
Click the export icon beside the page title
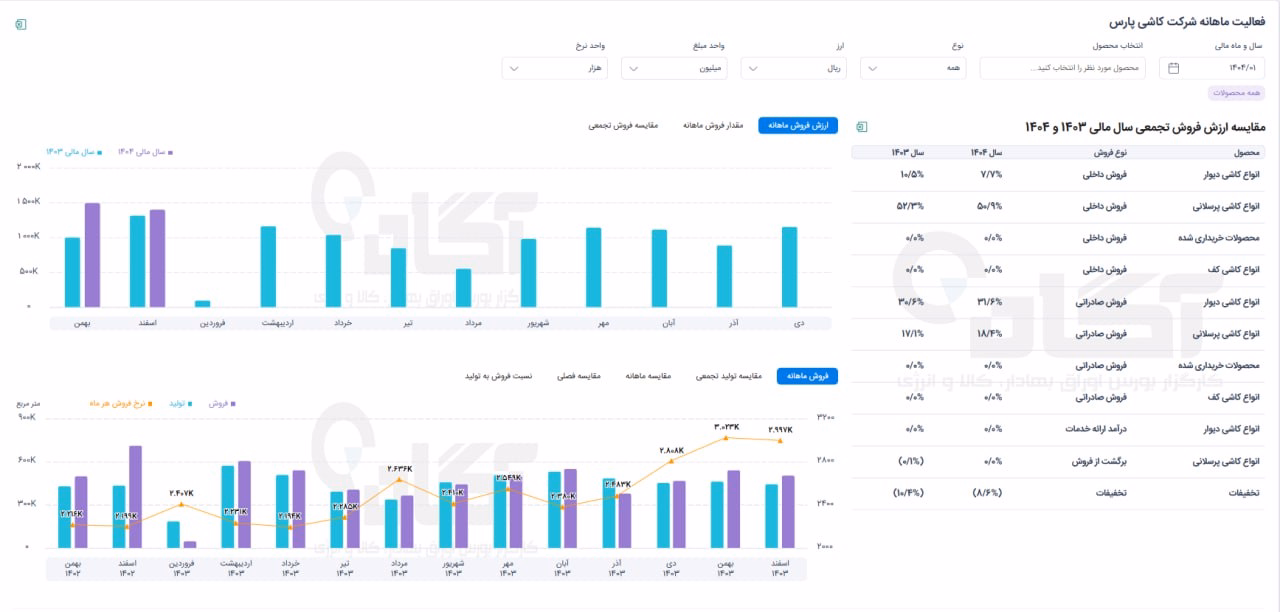22,23
